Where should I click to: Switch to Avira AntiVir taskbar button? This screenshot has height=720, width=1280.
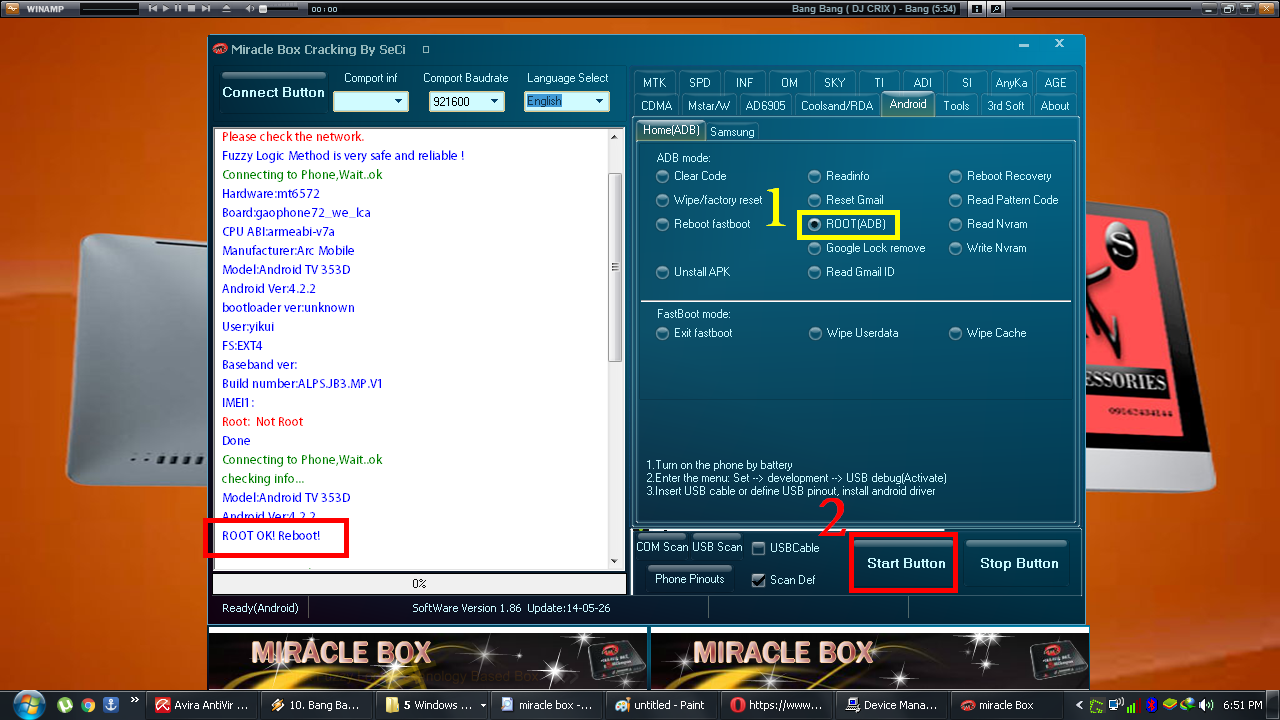coord(201,705)
